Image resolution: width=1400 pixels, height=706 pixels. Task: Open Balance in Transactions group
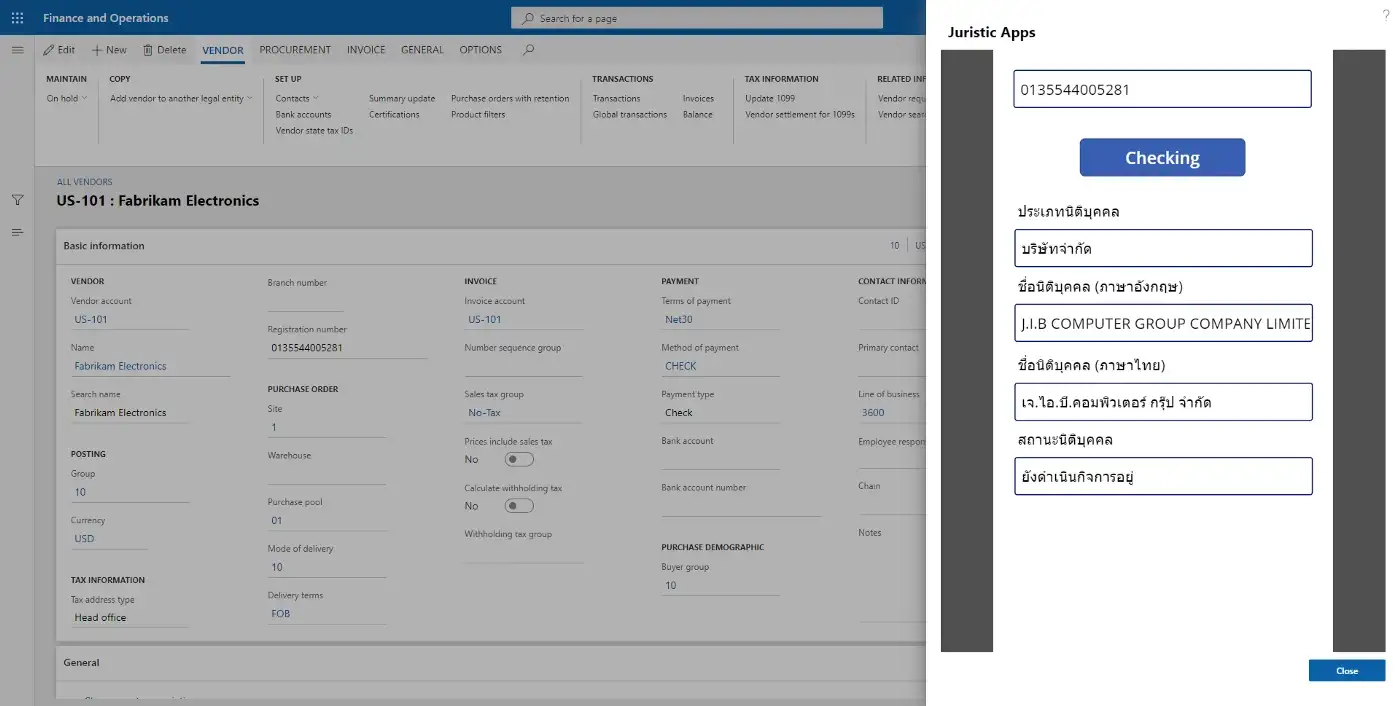697,114
